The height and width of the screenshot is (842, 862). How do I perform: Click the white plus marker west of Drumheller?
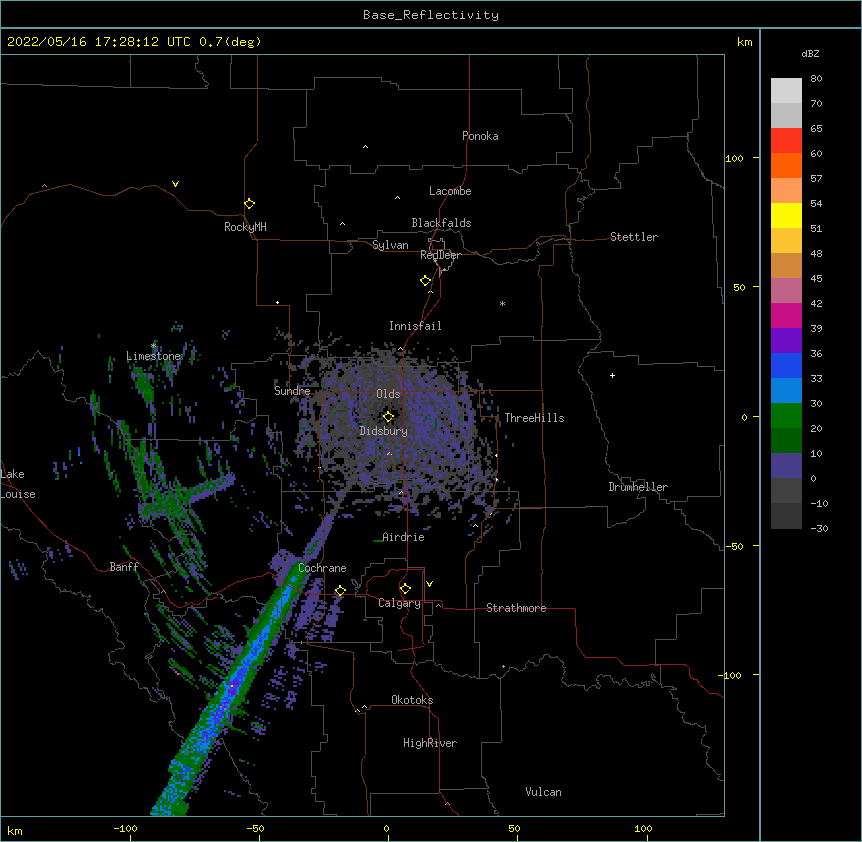click(x=612, y=375)
